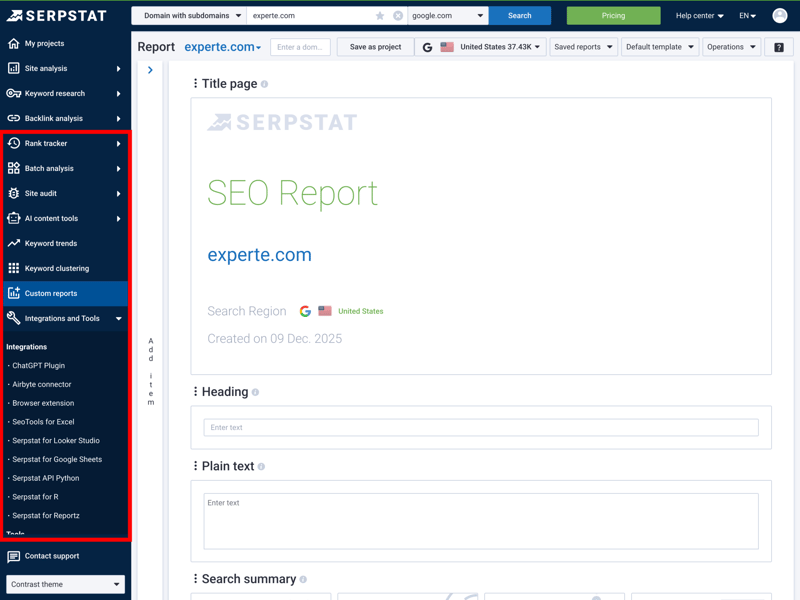The height and width of the screenshot is (600, 800).
Task: Click the info icon next to Heading
Action: [256, 392]
